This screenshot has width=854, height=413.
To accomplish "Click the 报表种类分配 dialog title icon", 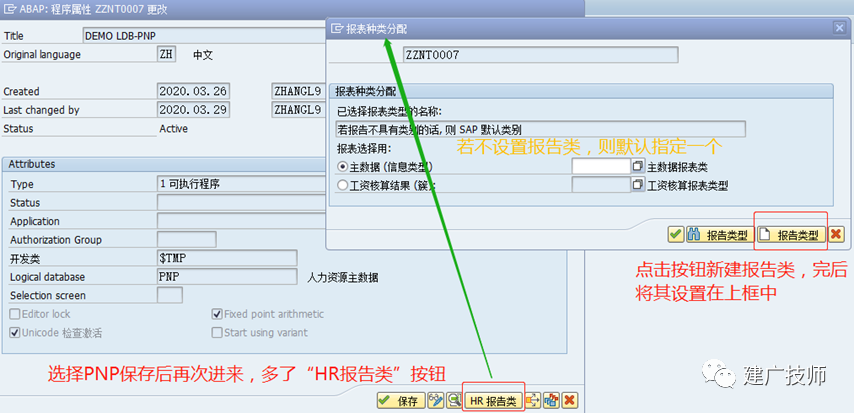I will (338, 28).
